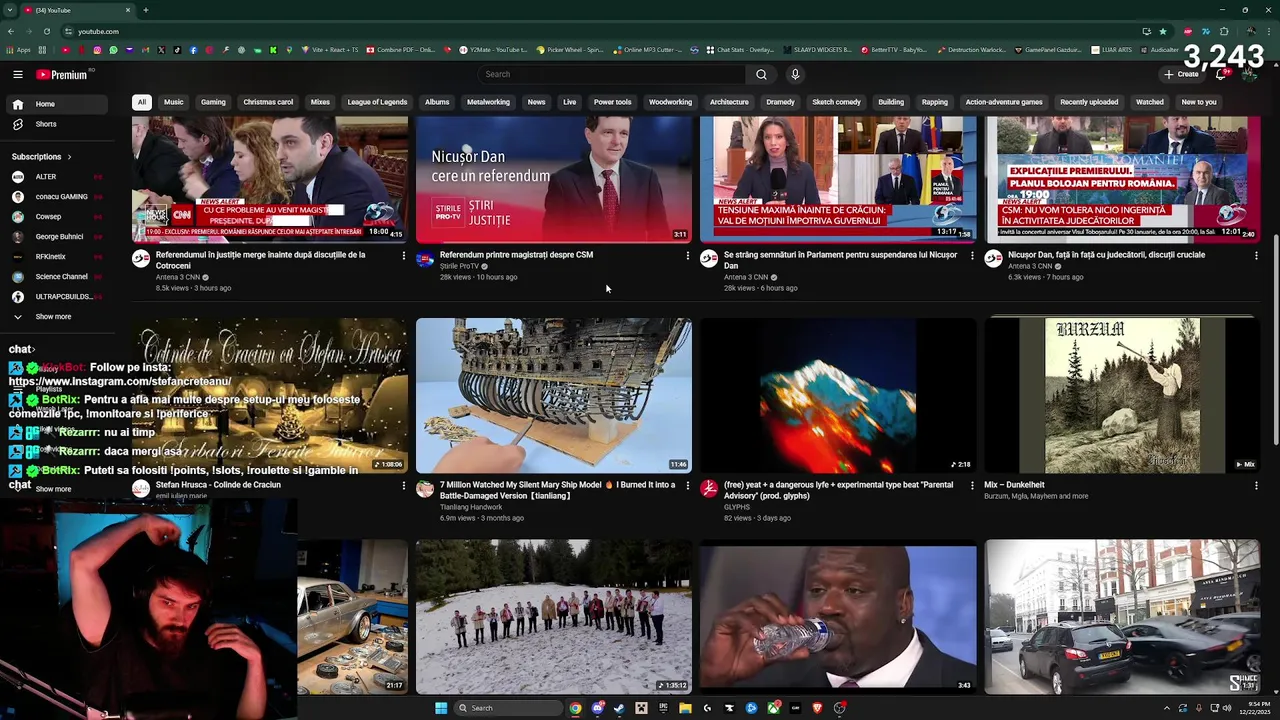
Task: Bookmark page with the star icon
Action: [x=1162, y=31]
